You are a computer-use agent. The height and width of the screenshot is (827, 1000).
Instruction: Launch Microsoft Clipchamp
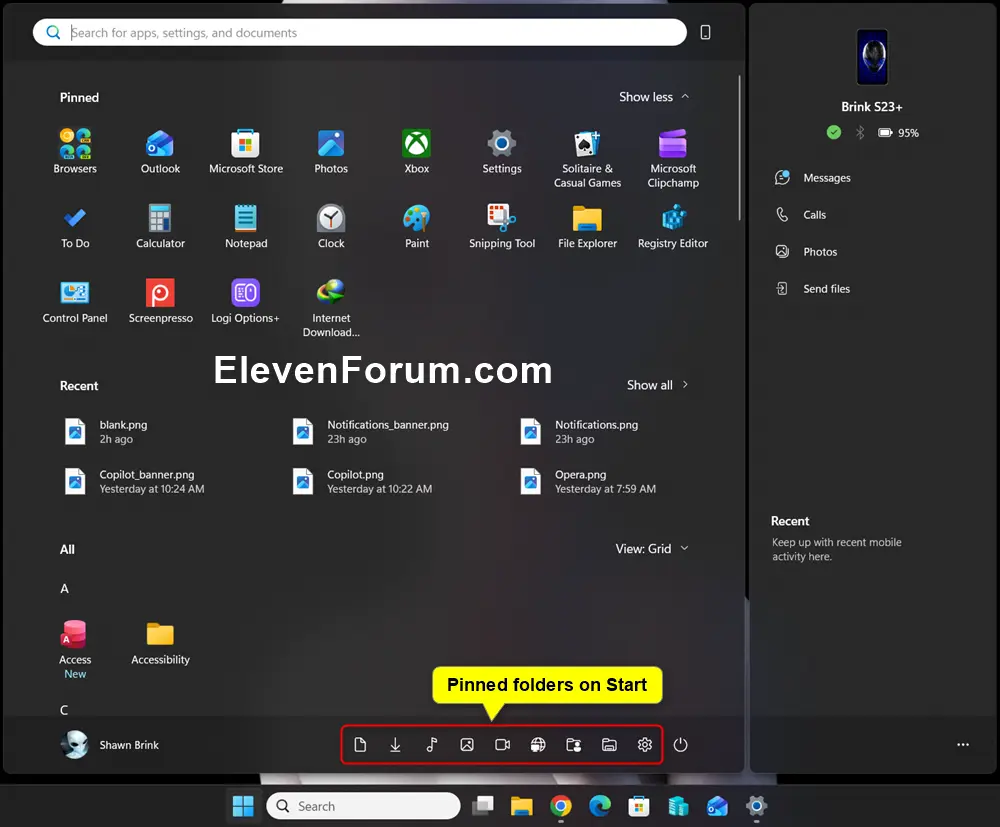(x=673, y=158)
